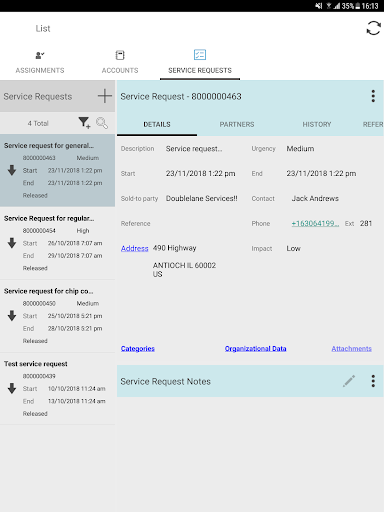Tap the Service Requests icon above its tab label
384x512 pixels.
[200, 55]
